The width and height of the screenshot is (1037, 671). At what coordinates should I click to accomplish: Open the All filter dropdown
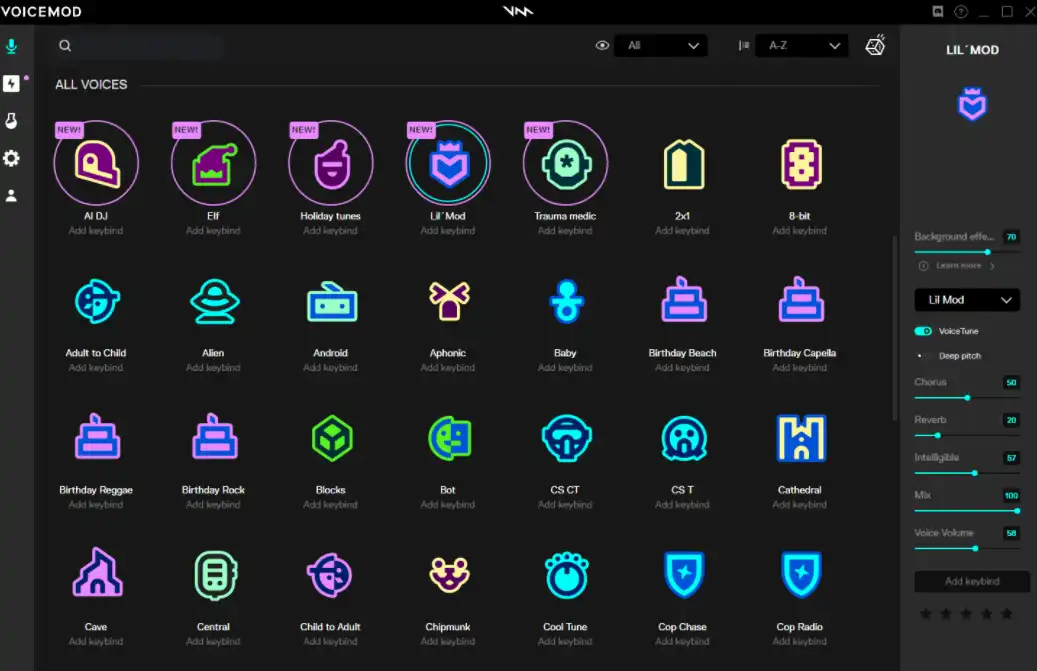tap(661, 46)
